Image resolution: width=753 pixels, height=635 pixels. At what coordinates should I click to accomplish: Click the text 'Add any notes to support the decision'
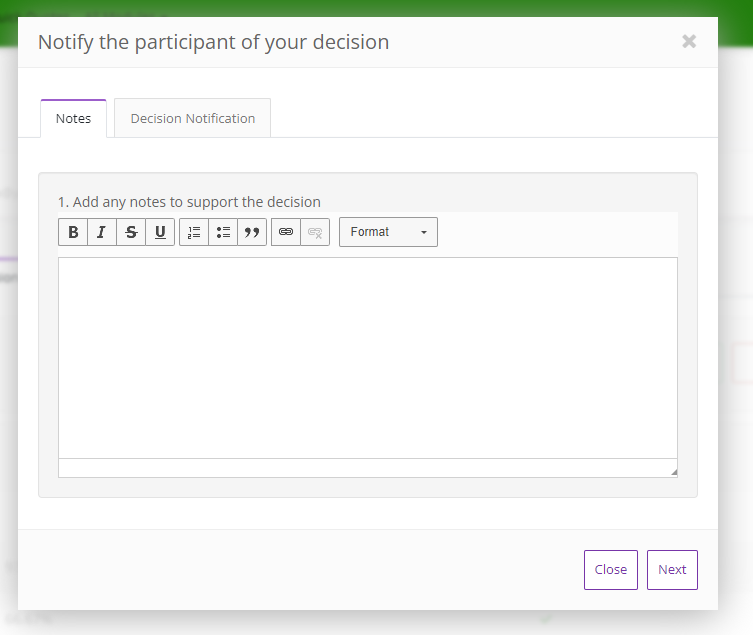click(x=196, y=202)
